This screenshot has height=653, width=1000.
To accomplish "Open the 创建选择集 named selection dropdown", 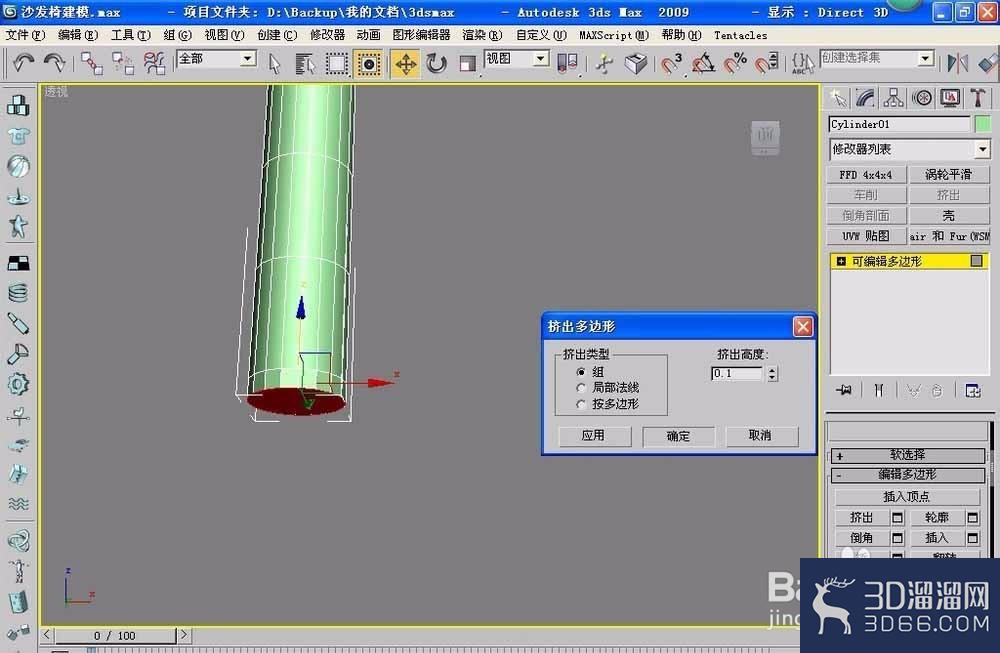I will click(925, 59).
